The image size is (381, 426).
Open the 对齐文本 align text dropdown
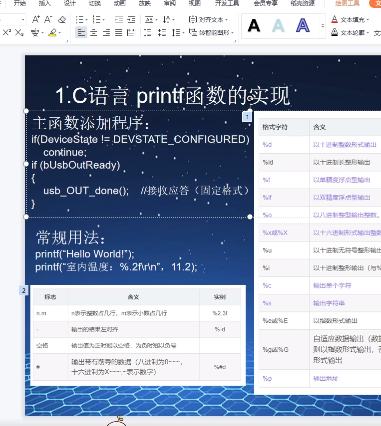click(208, 20)
